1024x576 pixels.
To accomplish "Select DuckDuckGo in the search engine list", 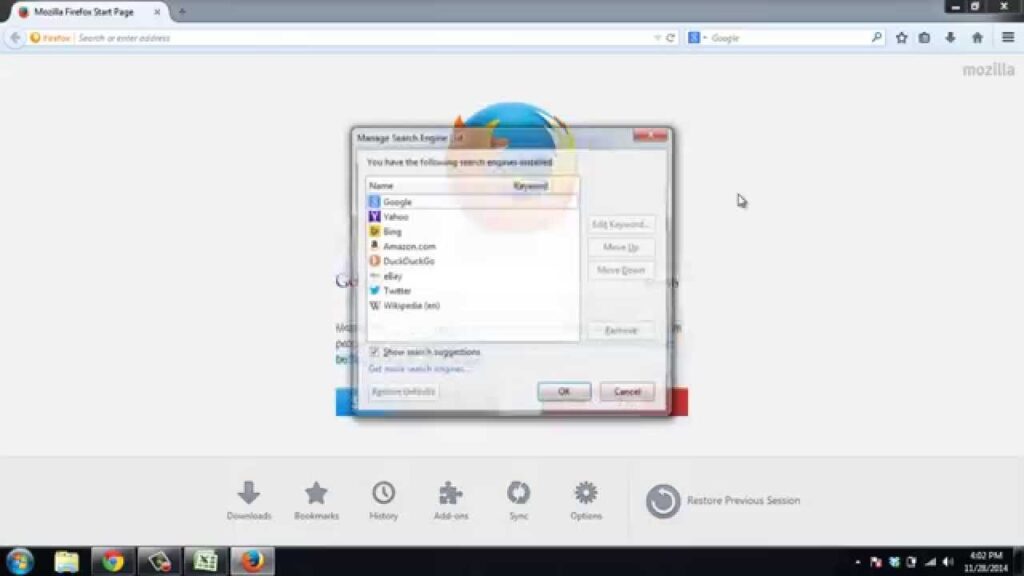I will (x=472, y=261).
